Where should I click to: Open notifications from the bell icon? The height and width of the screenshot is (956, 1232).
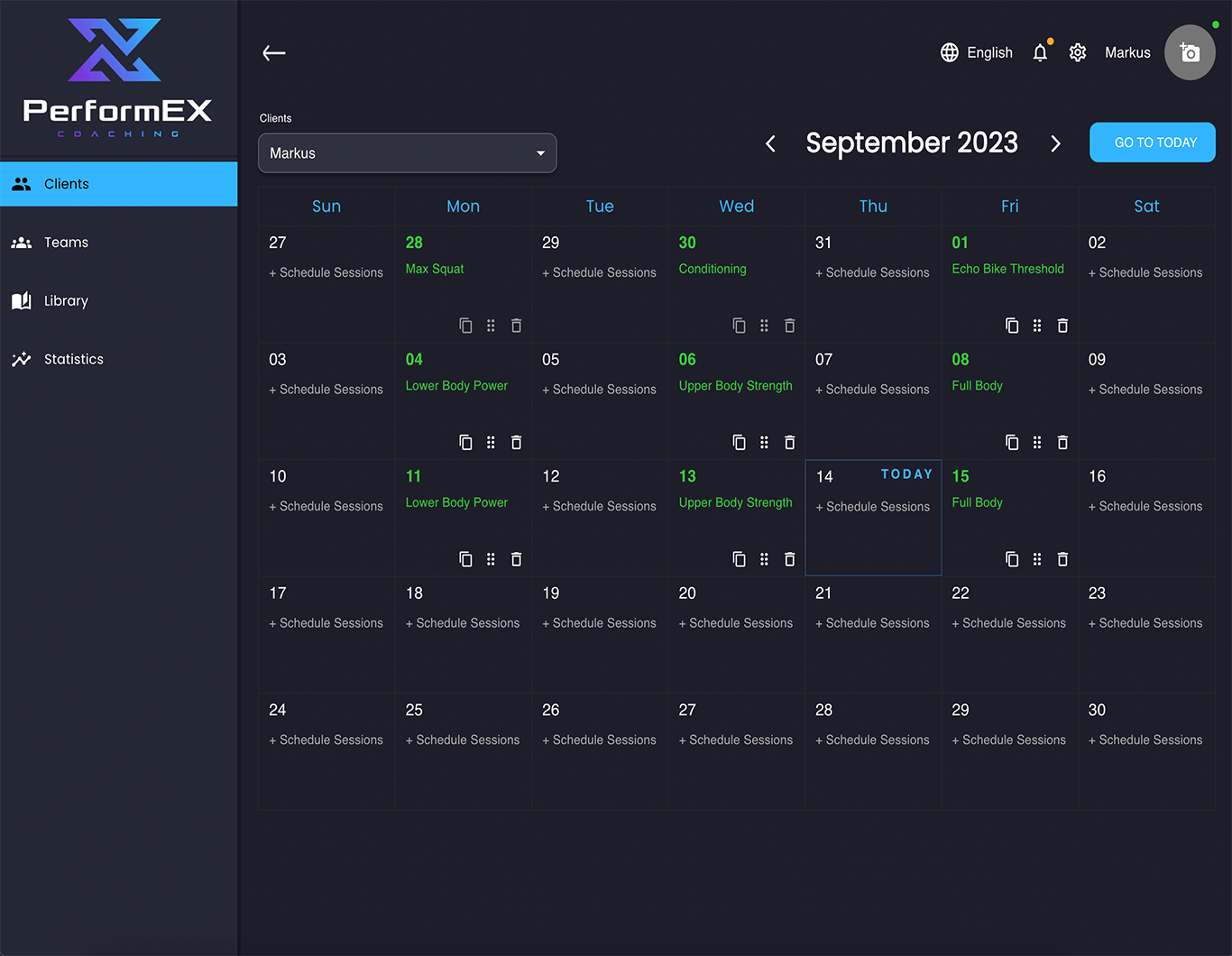(1040, 52)
